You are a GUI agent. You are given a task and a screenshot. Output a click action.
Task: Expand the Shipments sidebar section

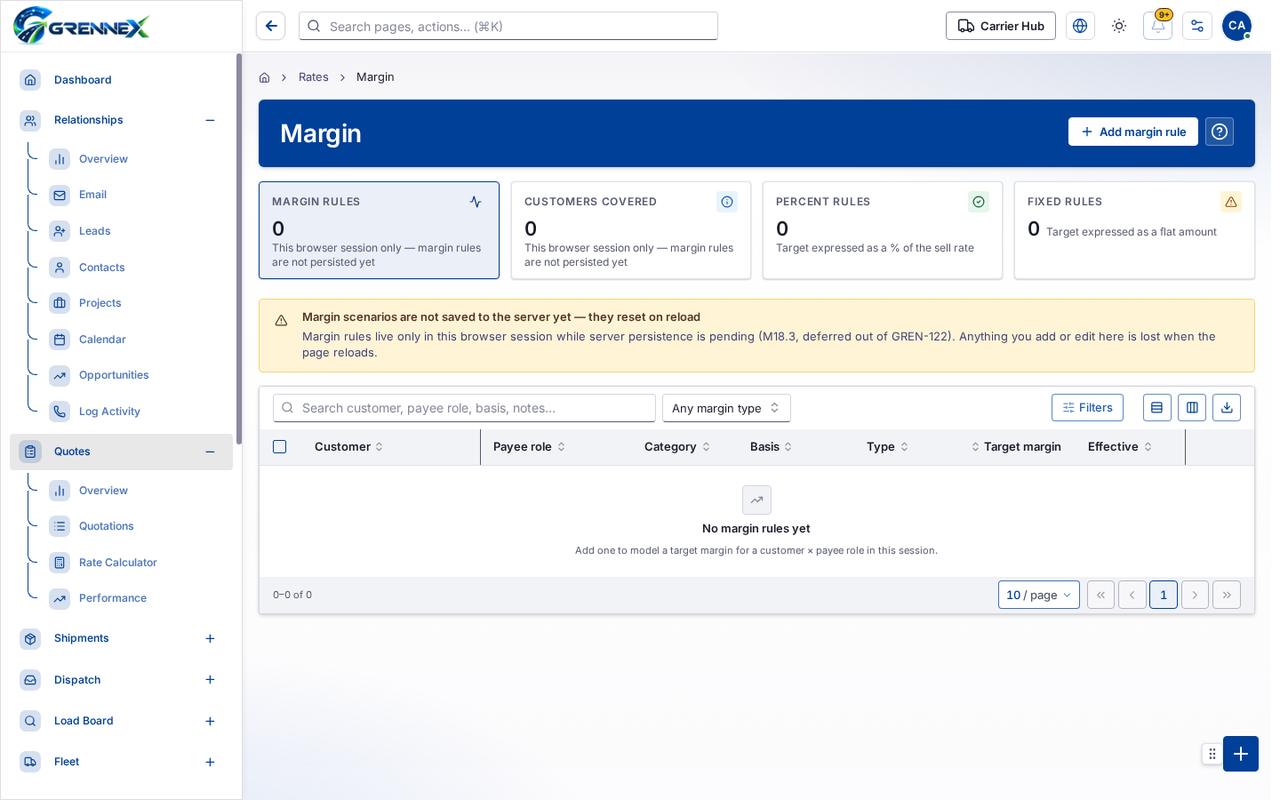pos(210,639)
